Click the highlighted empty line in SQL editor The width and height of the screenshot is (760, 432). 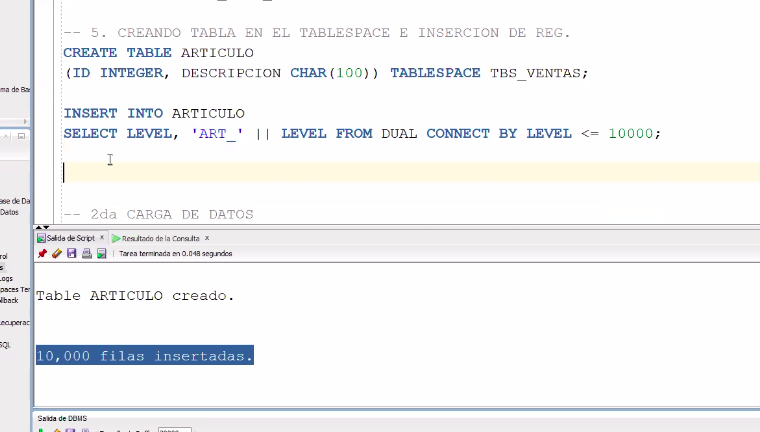click(x=400, y=172)
